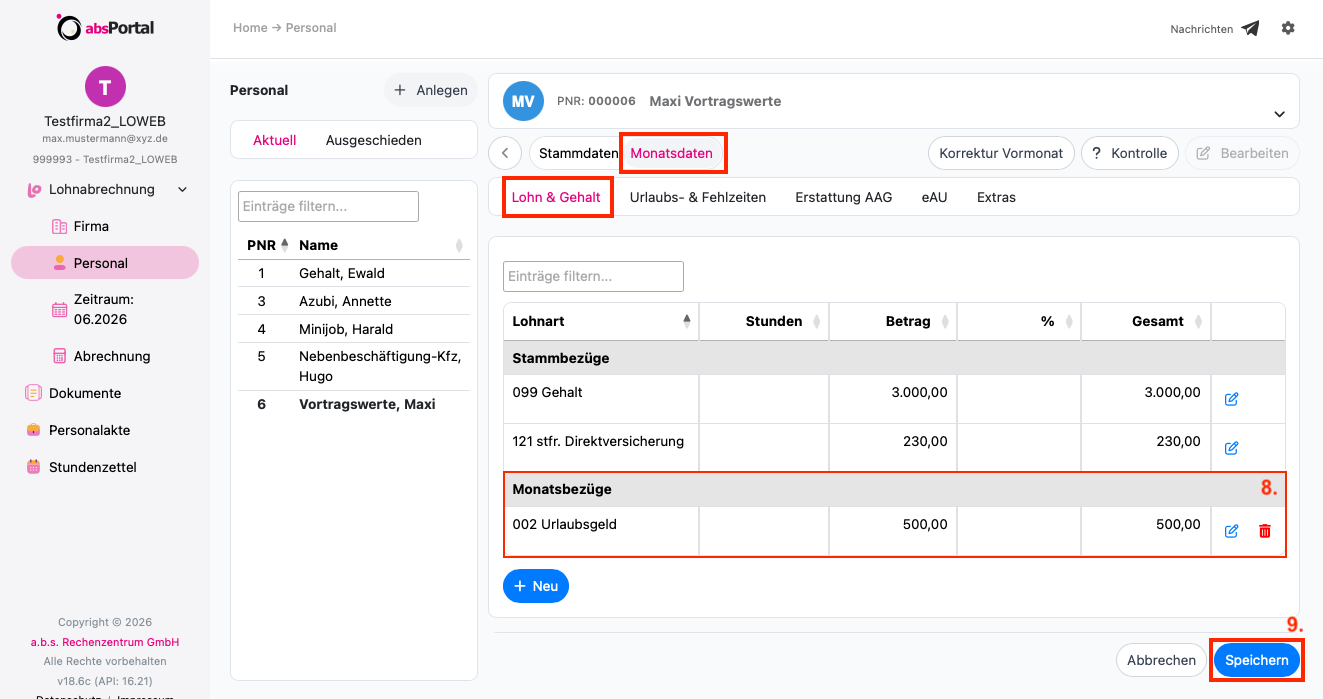Edit the 121 stfr. Direktversicherung row
The image size is (1323, 699).
pos(1231,448)
